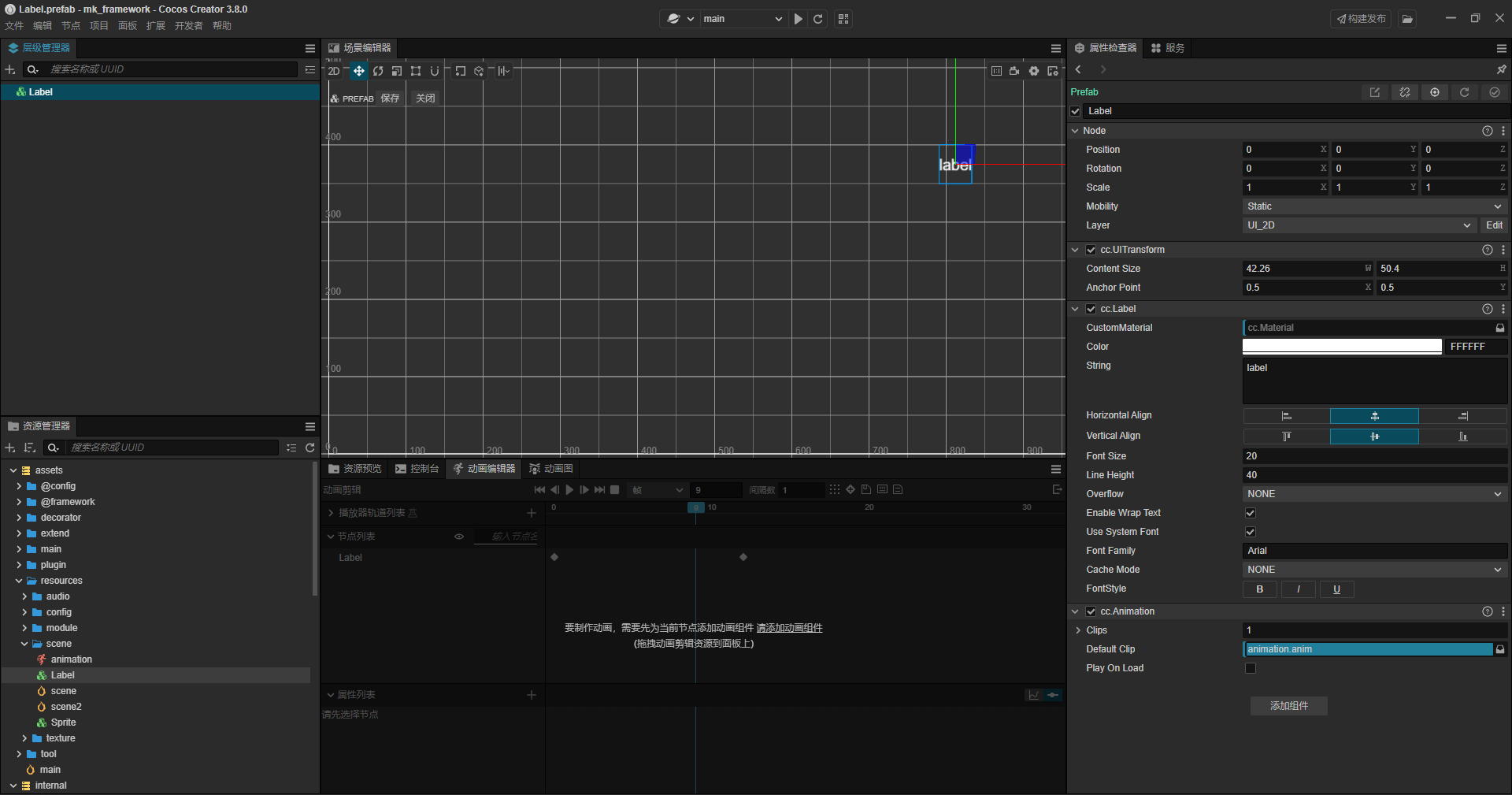
Task: Switch to the 控制台 tab
Action: coord(417,469)
